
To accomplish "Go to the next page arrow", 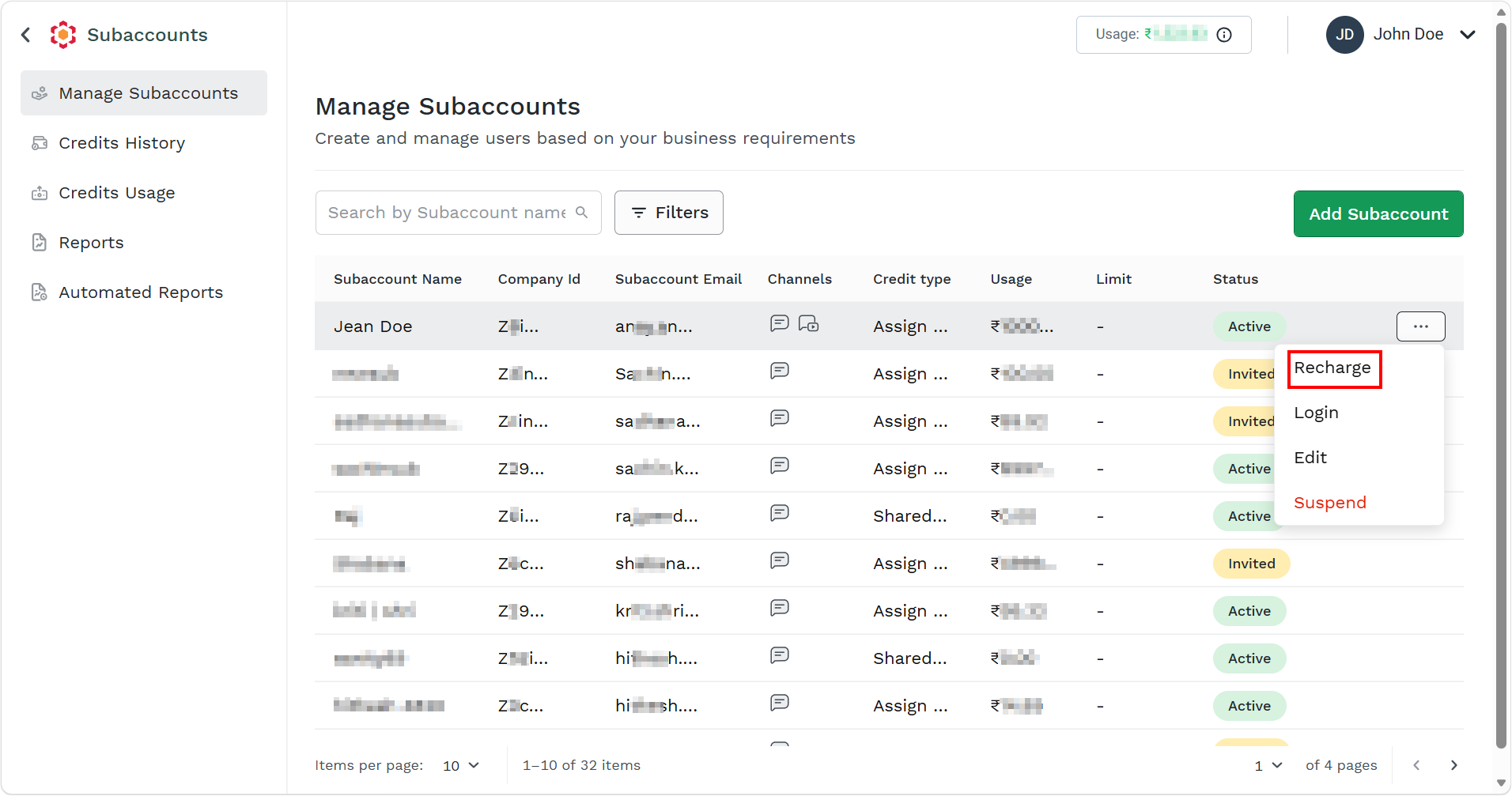I will [x=1453, y=765].
